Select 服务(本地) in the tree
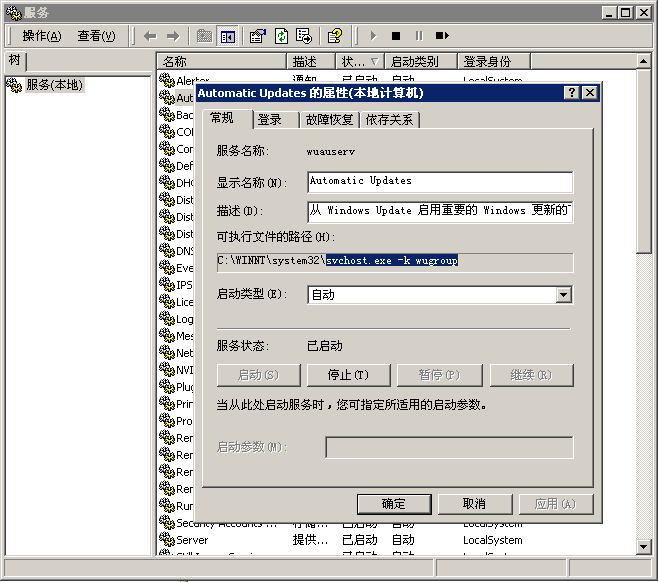 point(55,85)
